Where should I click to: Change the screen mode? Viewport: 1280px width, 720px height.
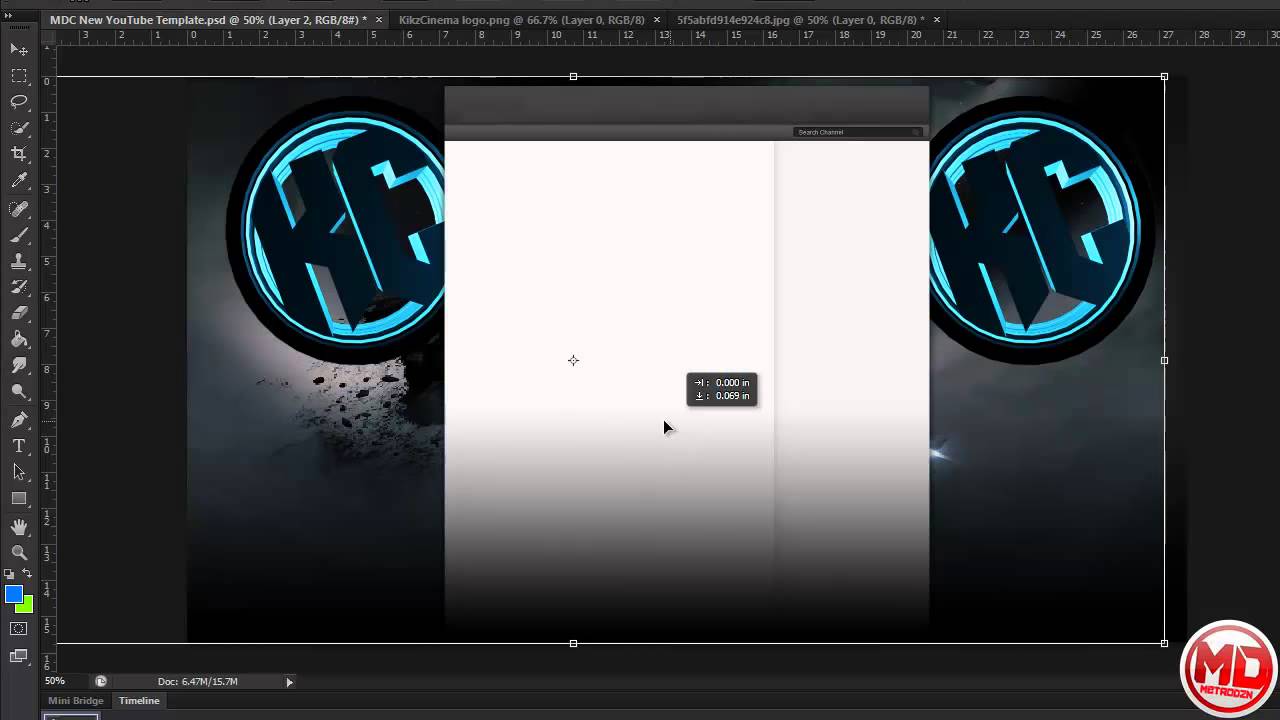(19, 656)
